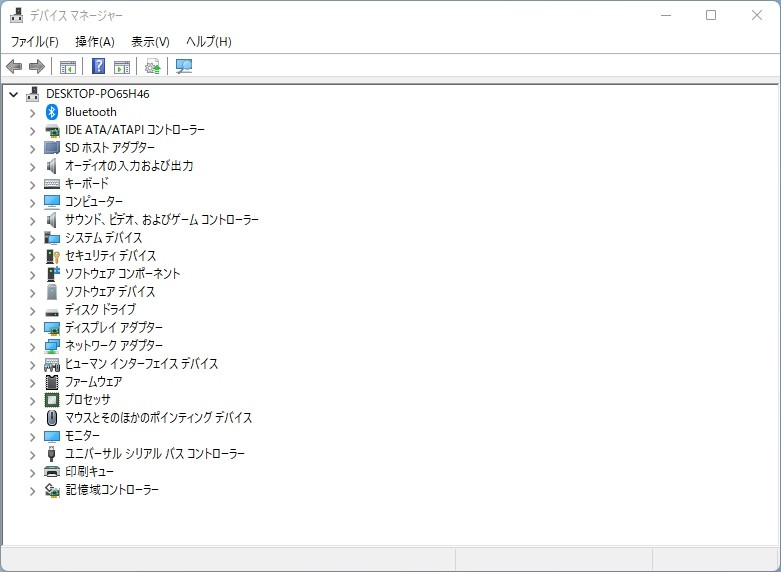Screen dimensions: 781x572
Task: Click the オーディオの入力および出力 speaker icon
Action: [52, 166]
